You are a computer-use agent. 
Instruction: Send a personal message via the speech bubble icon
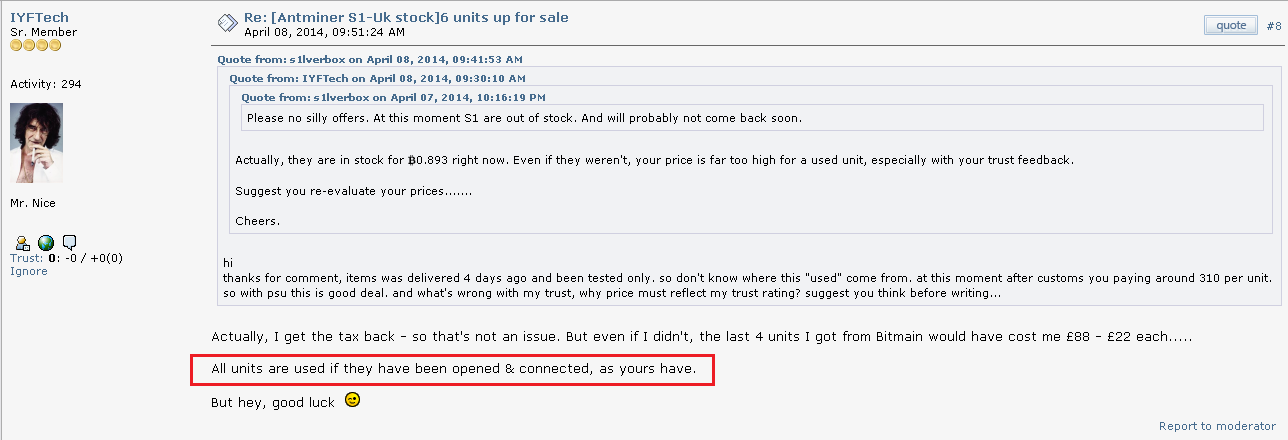(70, 242)
